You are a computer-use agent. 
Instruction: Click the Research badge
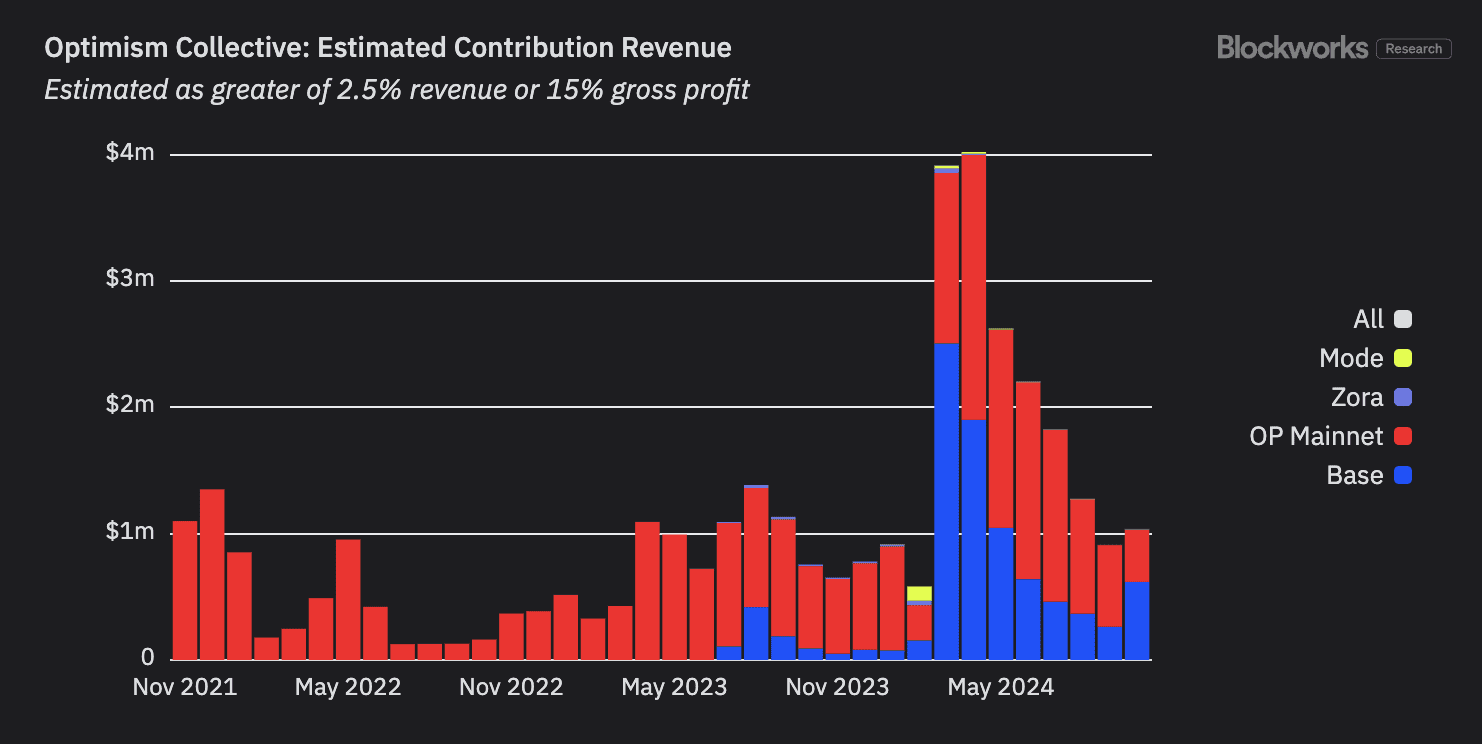(1414, 48)
